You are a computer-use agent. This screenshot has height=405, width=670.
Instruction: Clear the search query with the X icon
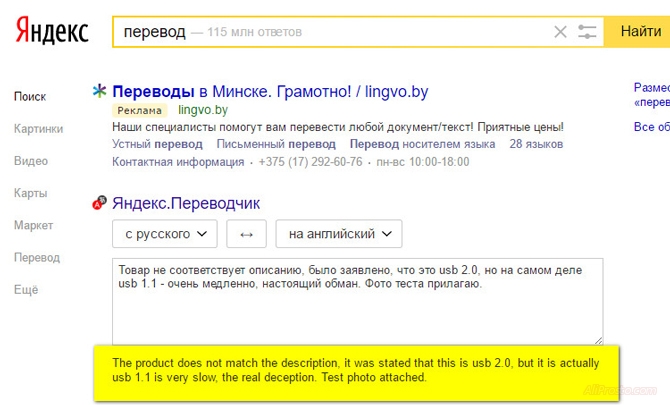(x=560, y=32)
